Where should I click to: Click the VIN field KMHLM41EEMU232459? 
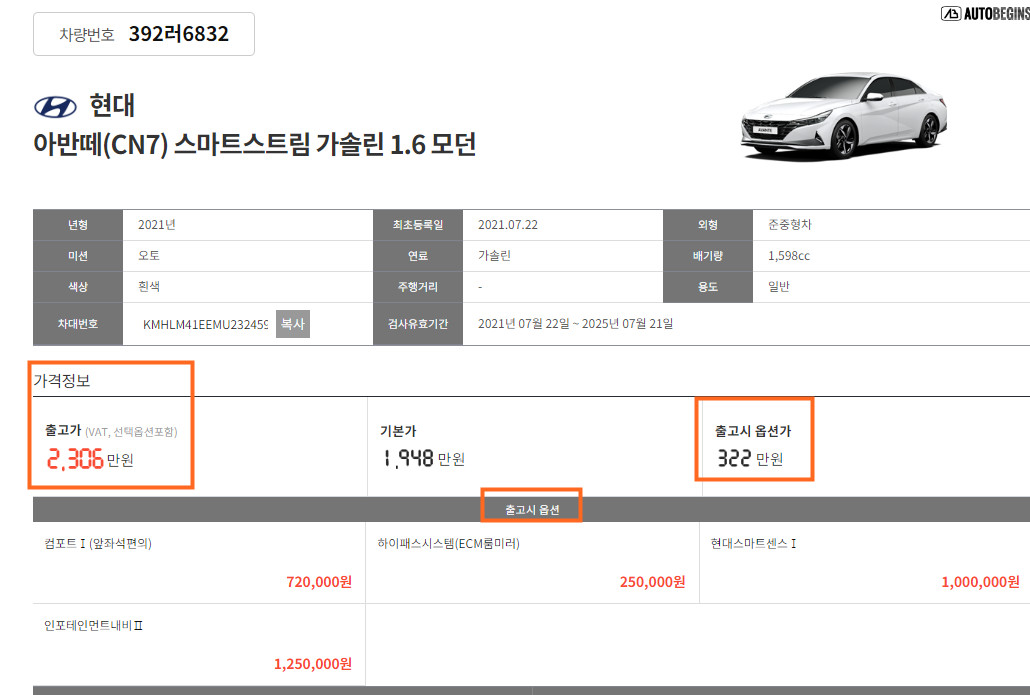coord(205,325)
